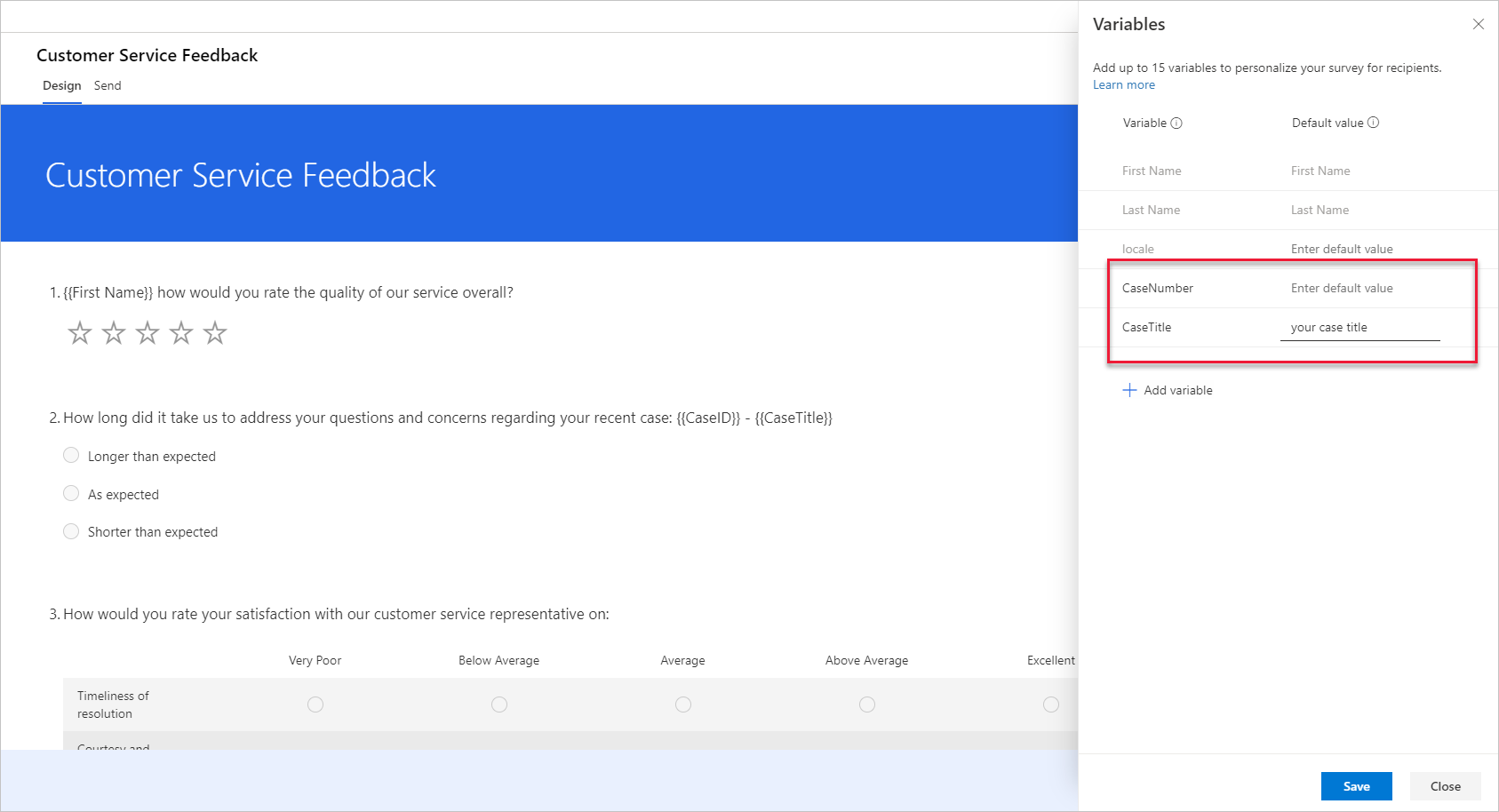Click the survey banner title Customer Service Feedback

click(241, 175)
